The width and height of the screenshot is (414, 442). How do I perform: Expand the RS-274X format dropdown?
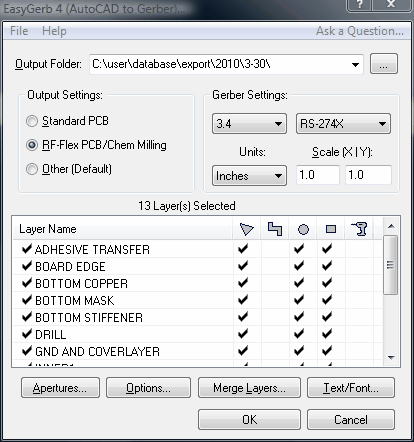point(343,124)
